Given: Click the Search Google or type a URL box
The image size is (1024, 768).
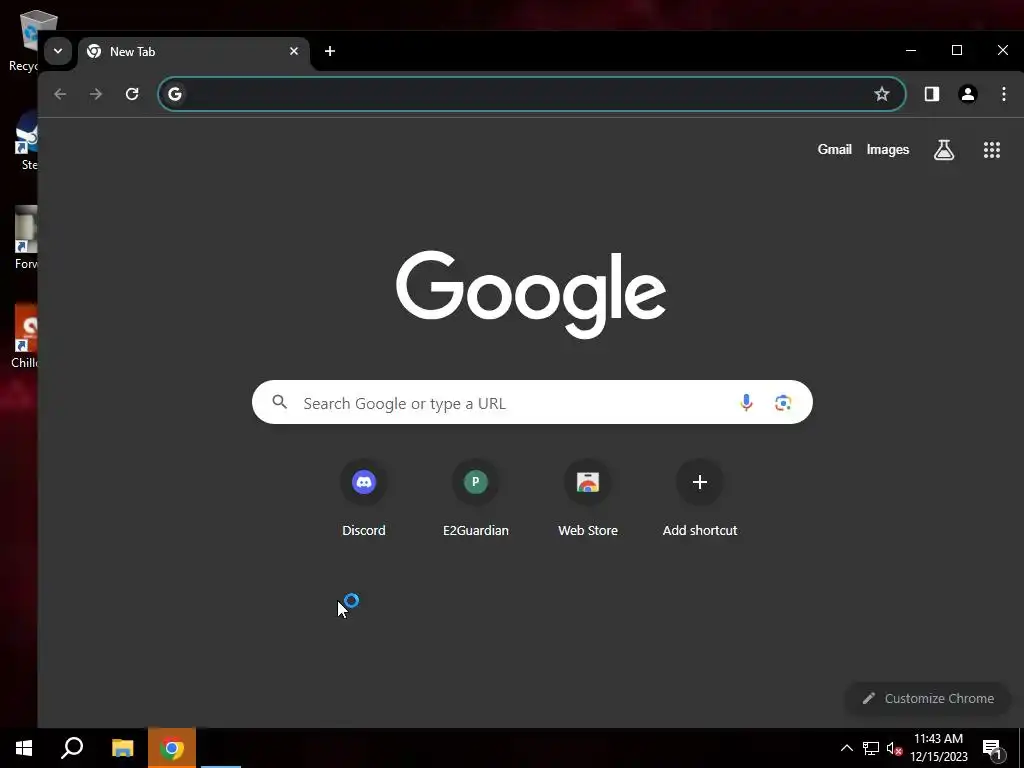Looking at the screenshot, I should pyautogui.click(x=532, y=402).
